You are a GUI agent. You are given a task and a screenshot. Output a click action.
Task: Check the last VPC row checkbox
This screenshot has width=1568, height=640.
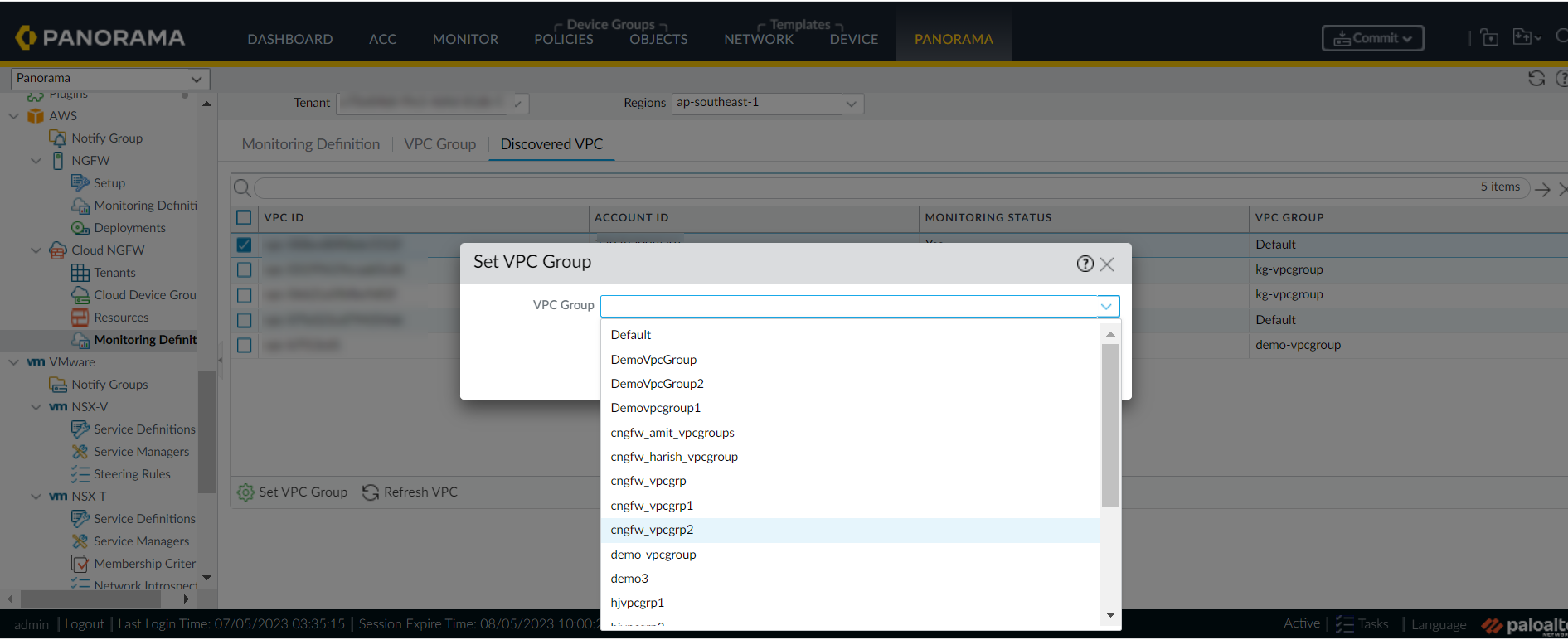click(x=244, y=345)
